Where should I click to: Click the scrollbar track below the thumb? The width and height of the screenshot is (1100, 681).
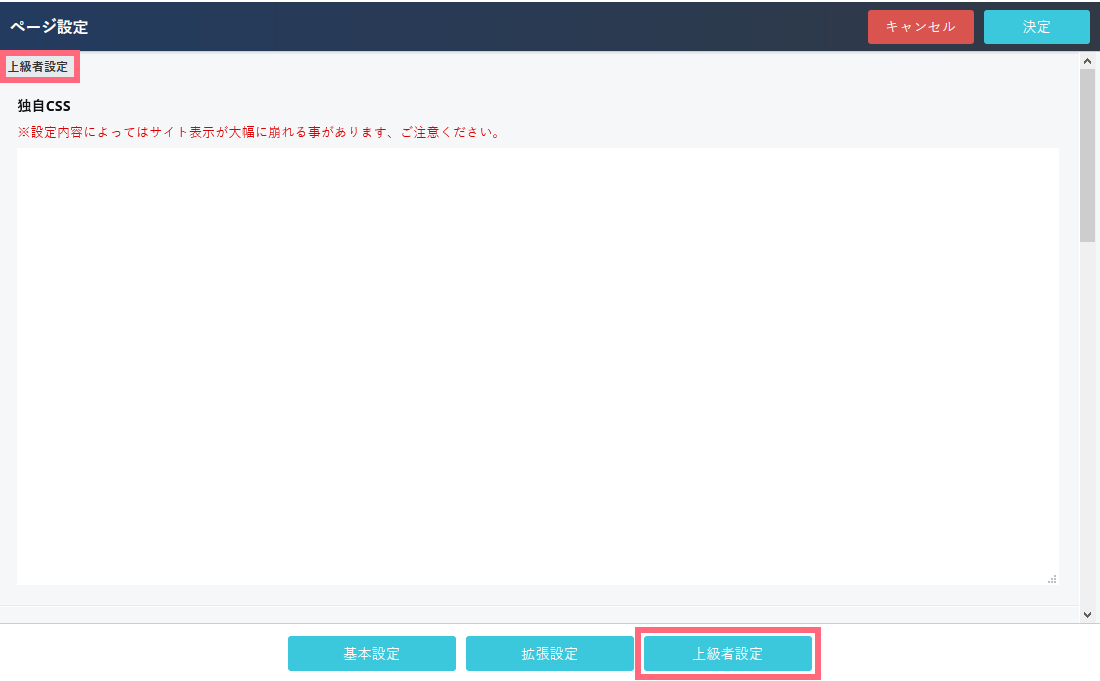(x=1087, y=420)
